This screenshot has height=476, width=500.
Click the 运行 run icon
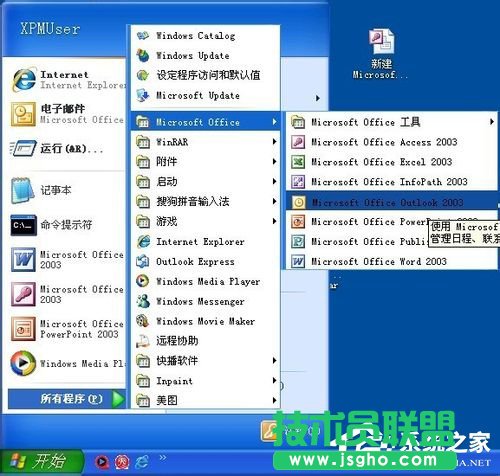(x=23, y=149)
